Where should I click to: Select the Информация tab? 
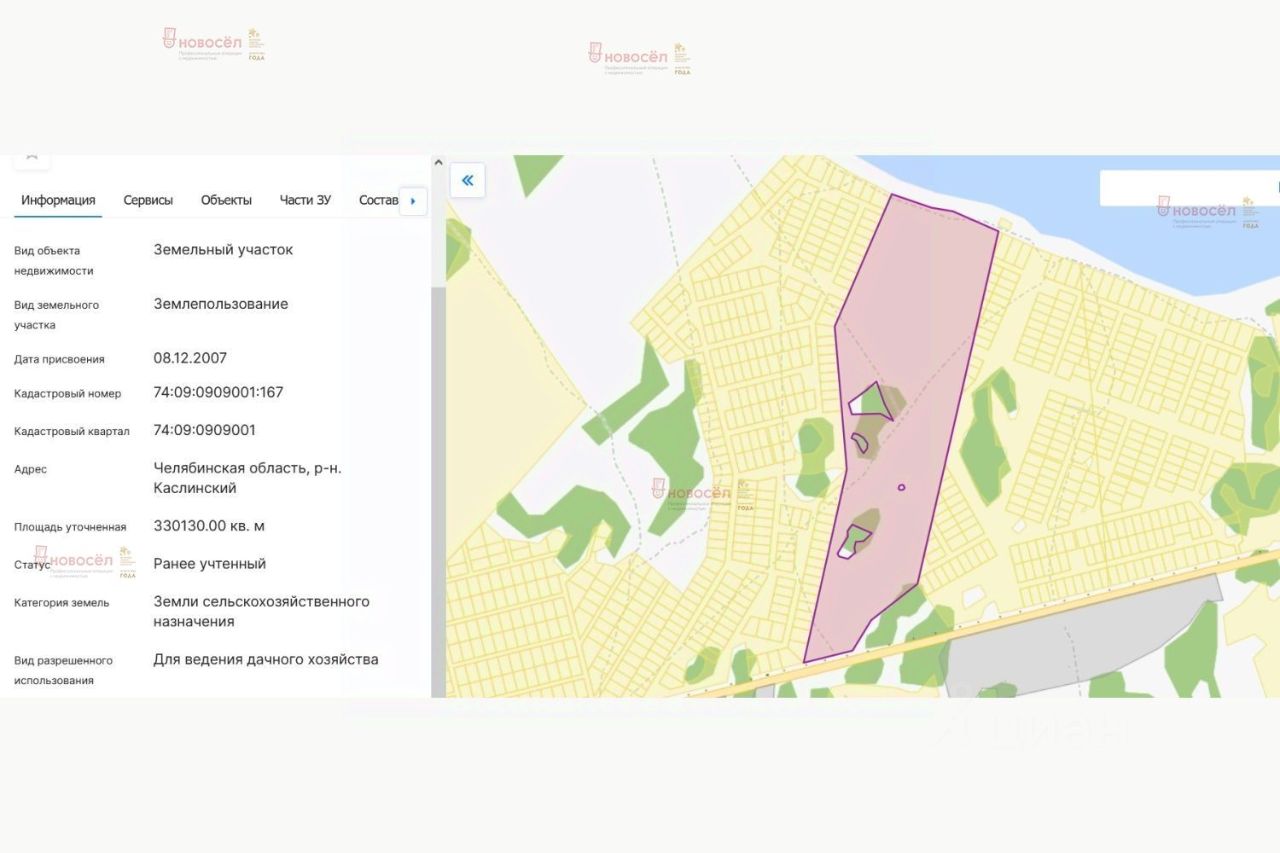tap(58, 200)
